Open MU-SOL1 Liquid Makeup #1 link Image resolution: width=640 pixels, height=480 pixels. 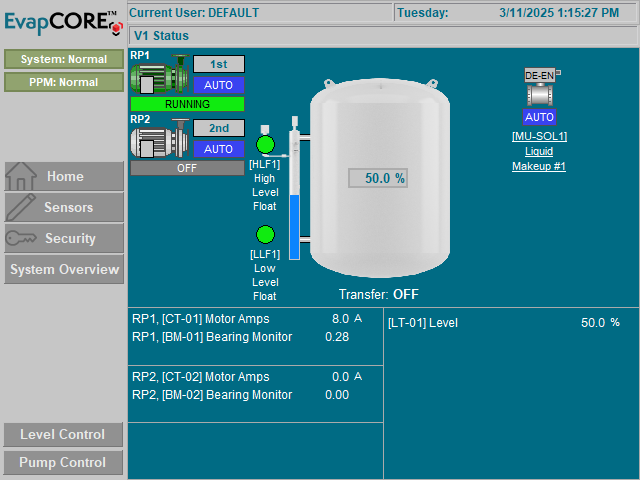[539, 151]
